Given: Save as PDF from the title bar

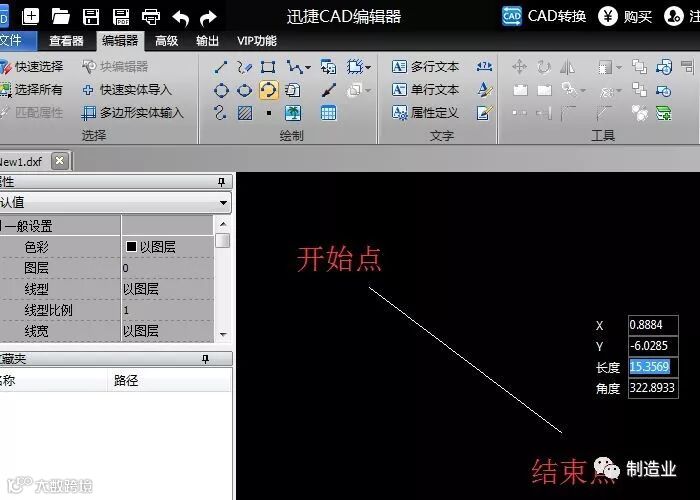Looking at the screenshot, I should pyautogui.click(x=121, y=17).
